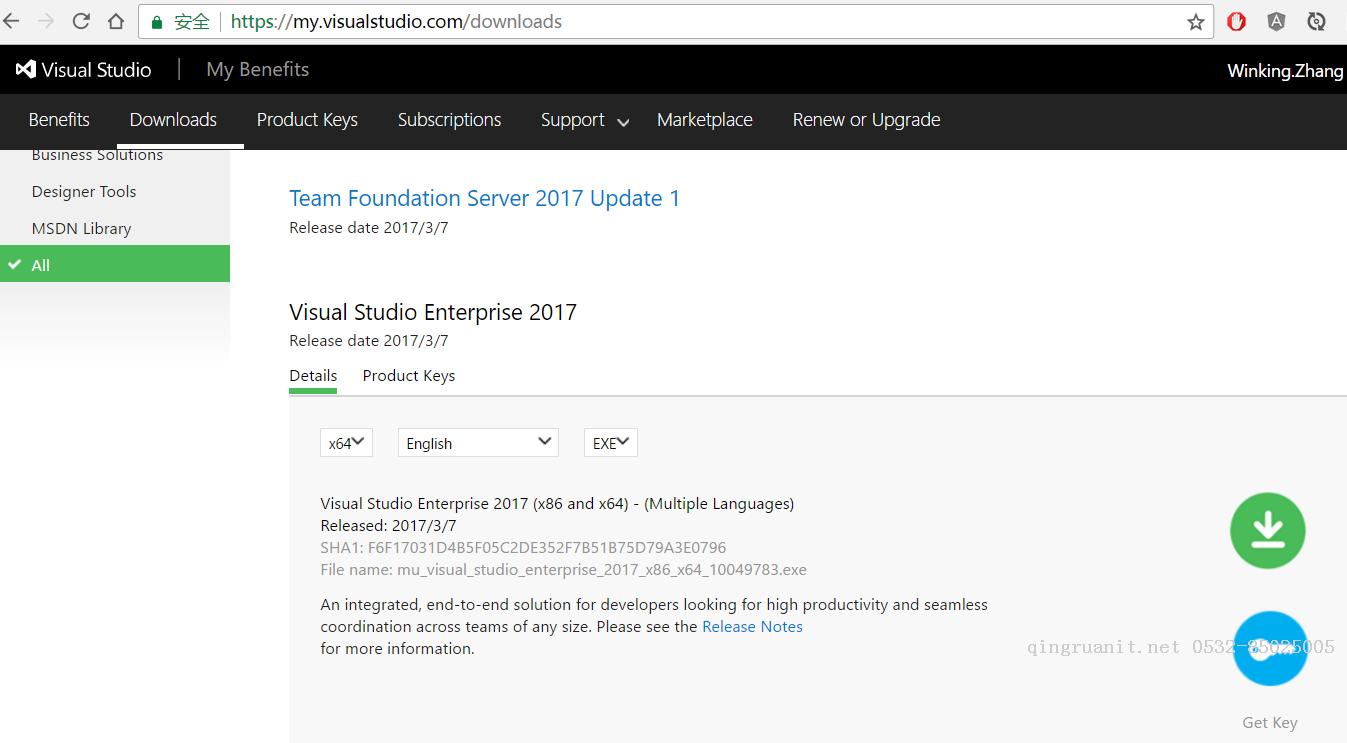Screen dimensions: 1347x743
Task: Expand the Support menu chevron
Action: (x=623, y=122)
